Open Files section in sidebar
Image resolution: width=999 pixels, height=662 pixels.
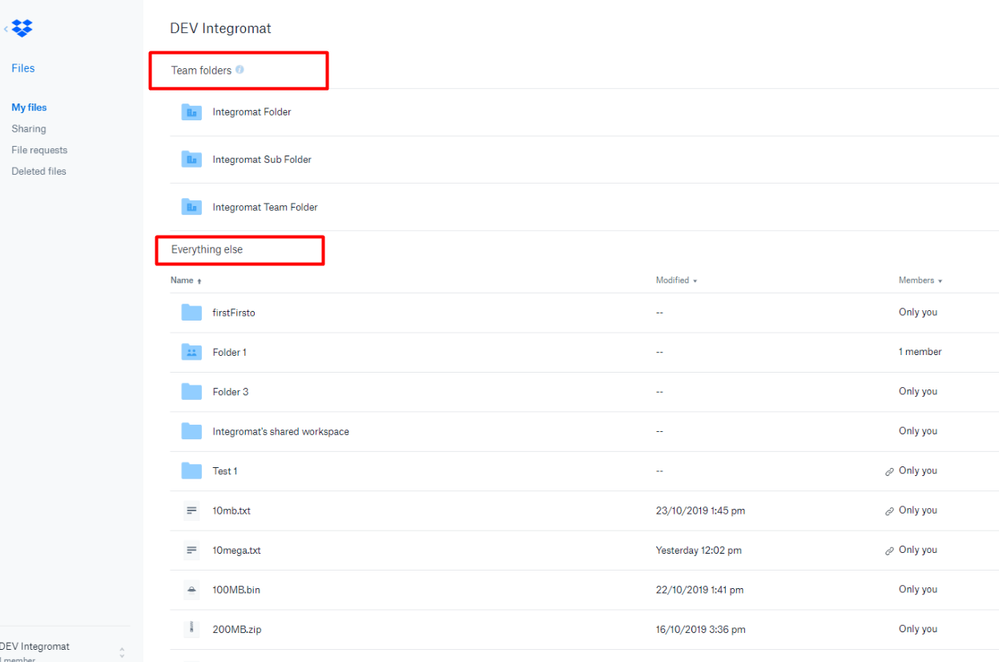[23, 68]
